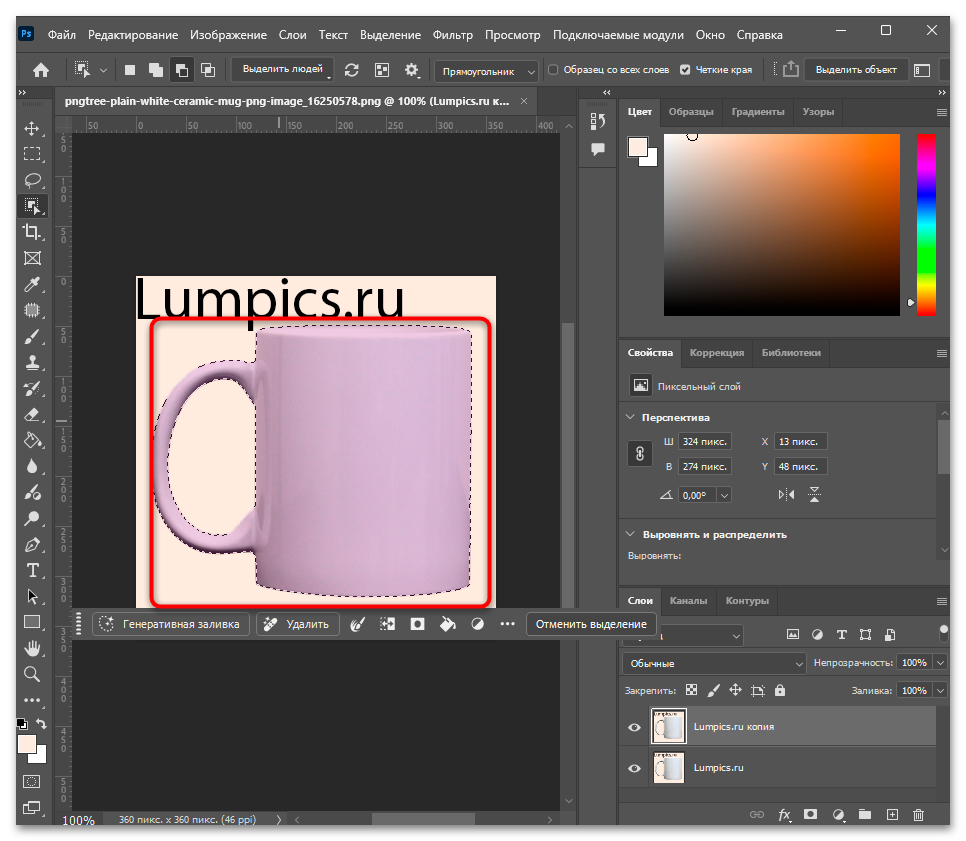Flip horizontally in the Properties panel
Screen dimensions: 966x841
click(786, 494)
